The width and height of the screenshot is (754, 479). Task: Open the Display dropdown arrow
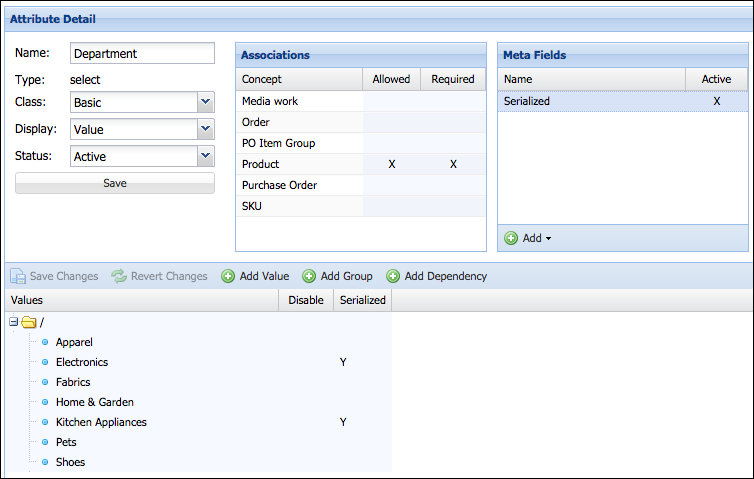(205, 129)
